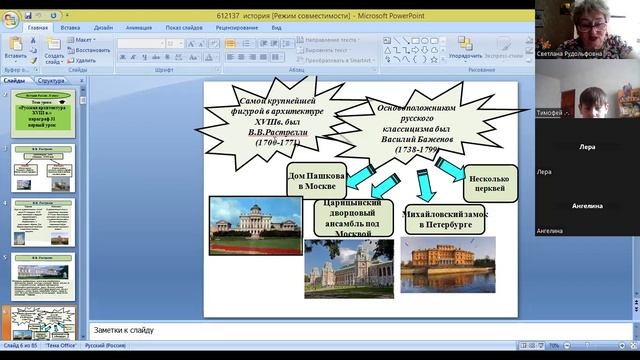This screenshot has height=360, width=640.
Task: Click the Save icon in quick access toolbar
Action: [x=28, y=16]
